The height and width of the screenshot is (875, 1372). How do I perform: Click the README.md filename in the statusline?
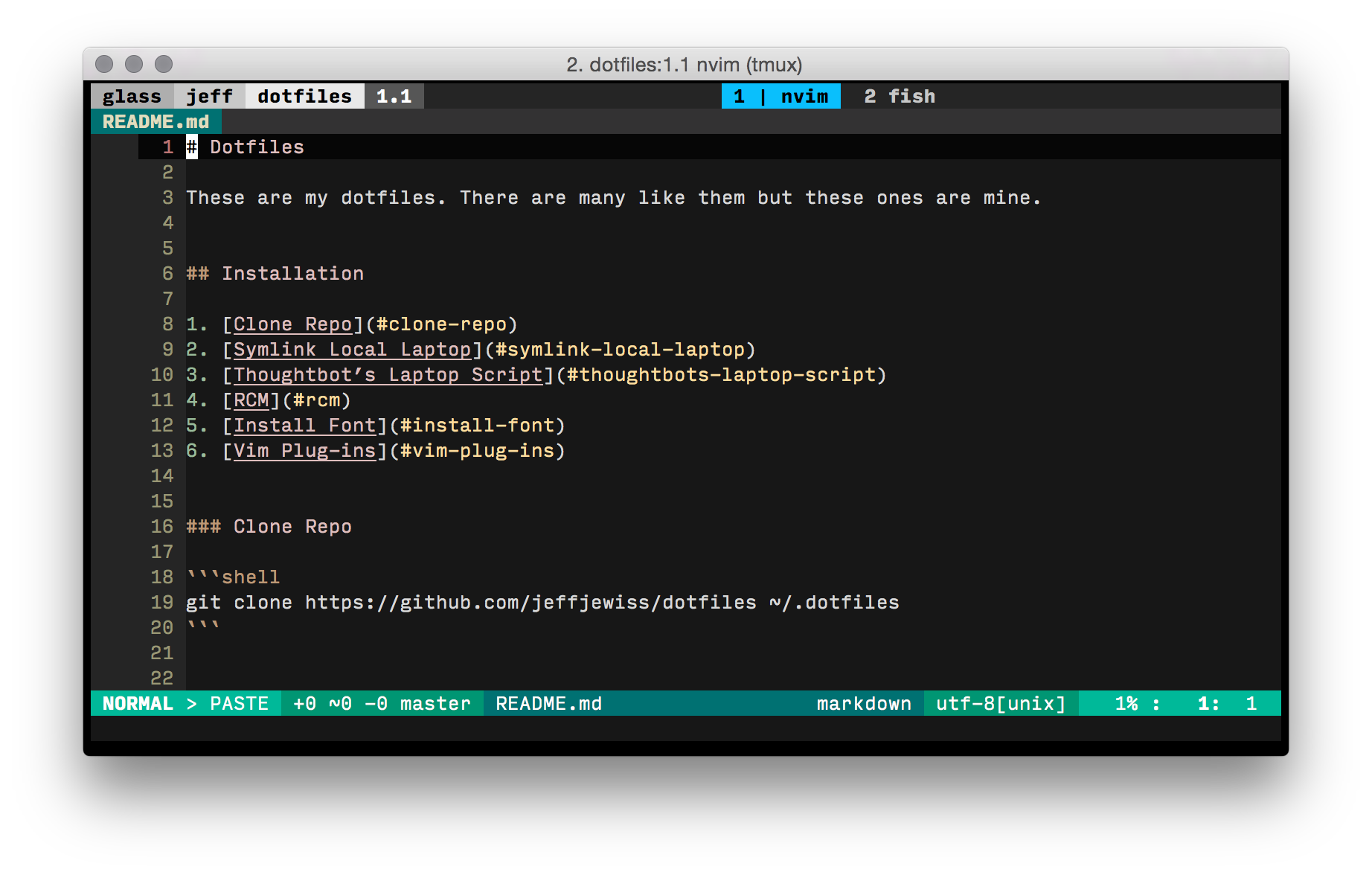click(548, 703)
